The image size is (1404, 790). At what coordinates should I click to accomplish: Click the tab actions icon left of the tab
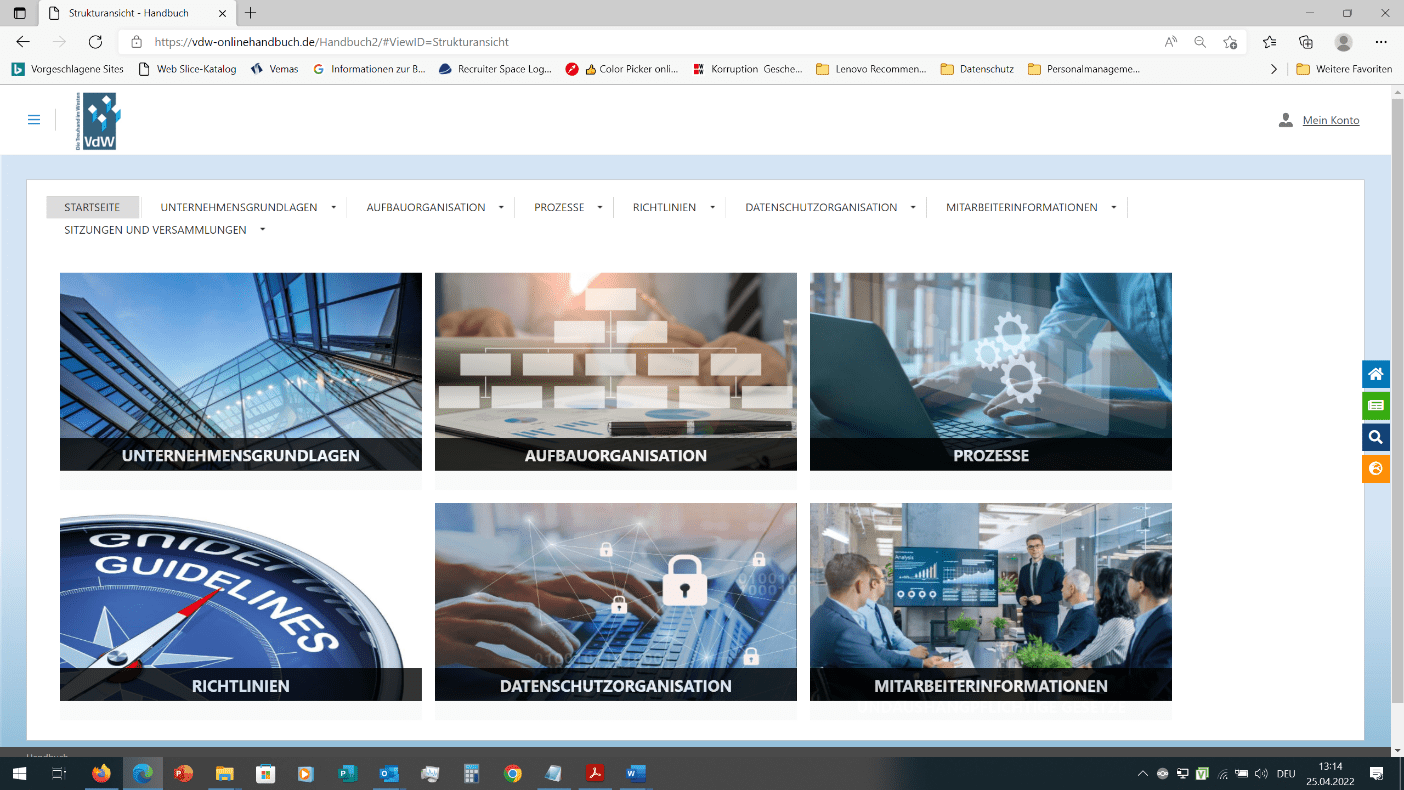[x=19, y=13]
